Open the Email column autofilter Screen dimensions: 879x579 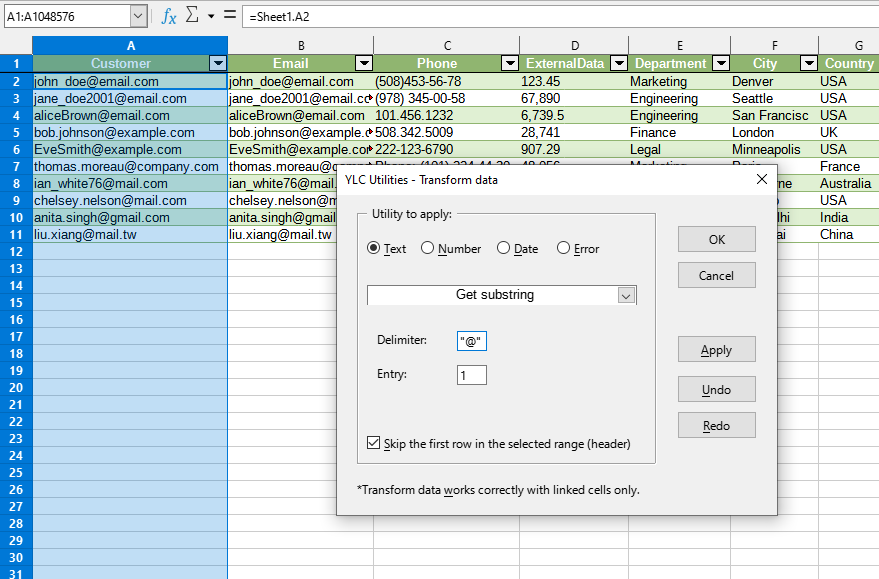pos(364,63)
